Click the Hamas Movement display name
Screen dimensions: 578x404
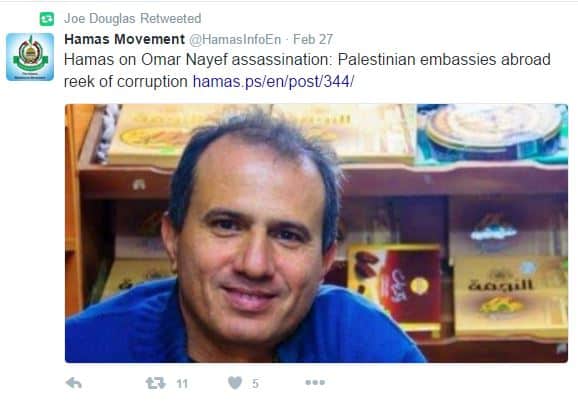click(x=125, y=39)
